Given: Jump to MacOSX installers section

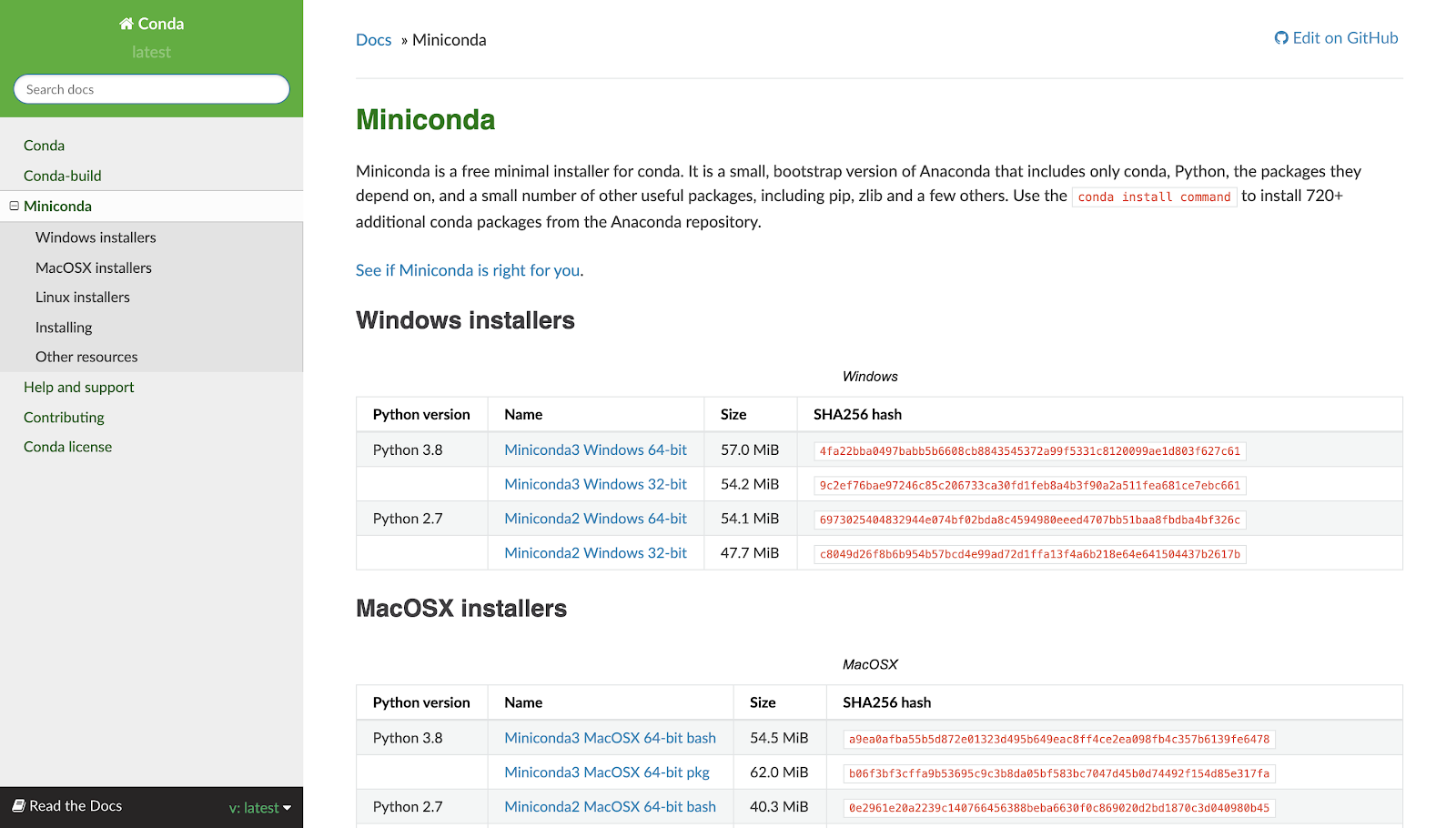Looking at the screenshot, I should pos(94,268).
